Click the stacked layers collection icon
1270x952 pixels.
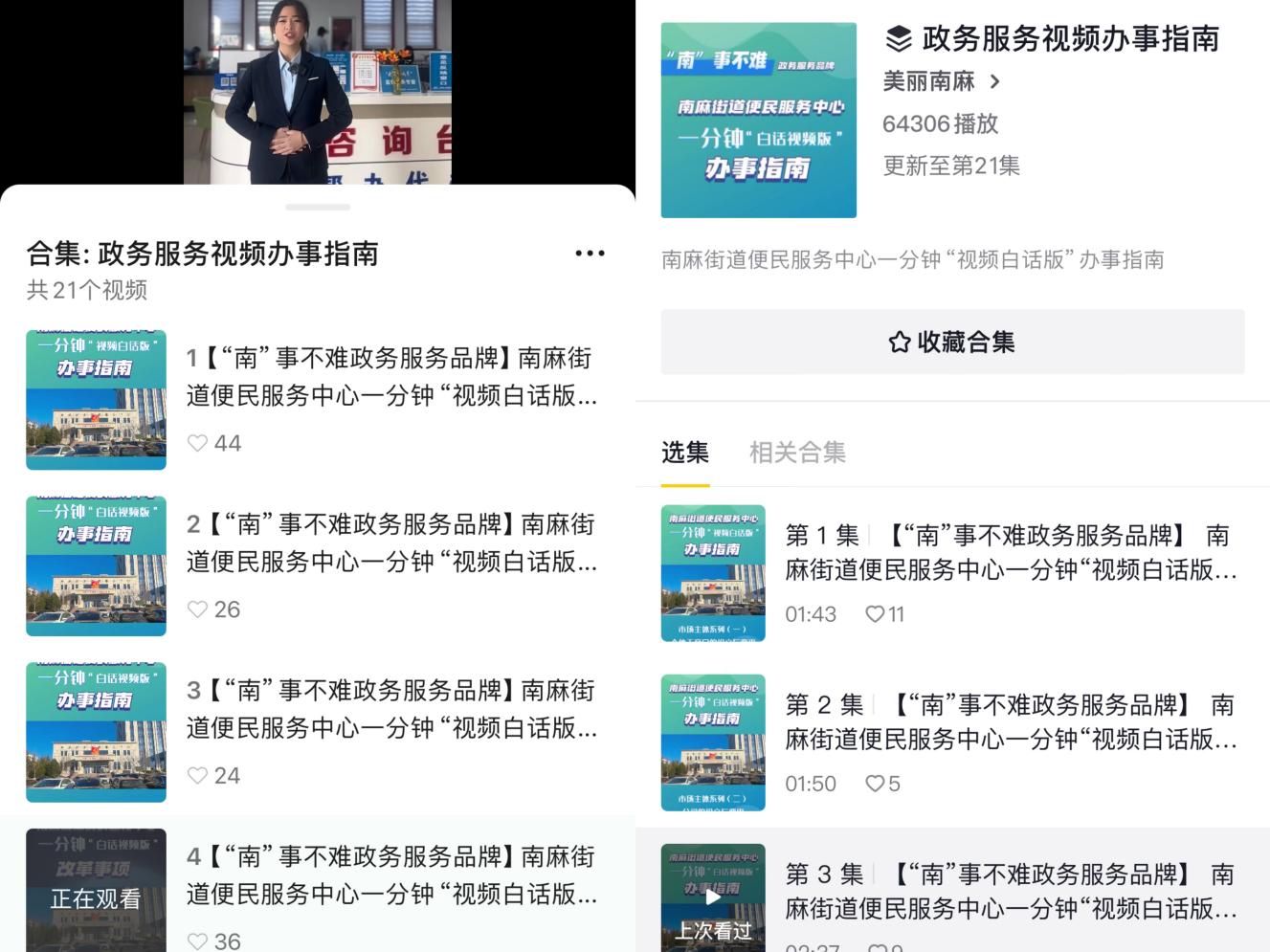[899, 39]
